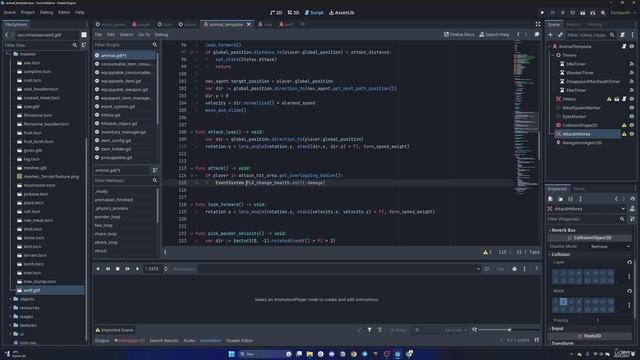Toggle collision mask bit 1
This screenshot has width=640, height=360.
coord(556,302)
